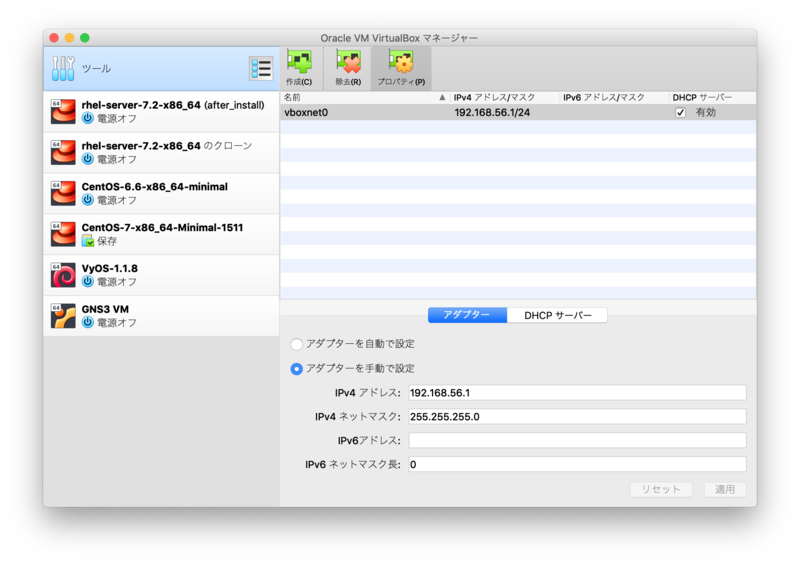Click power-off icon of rhel-server clone

88,159
